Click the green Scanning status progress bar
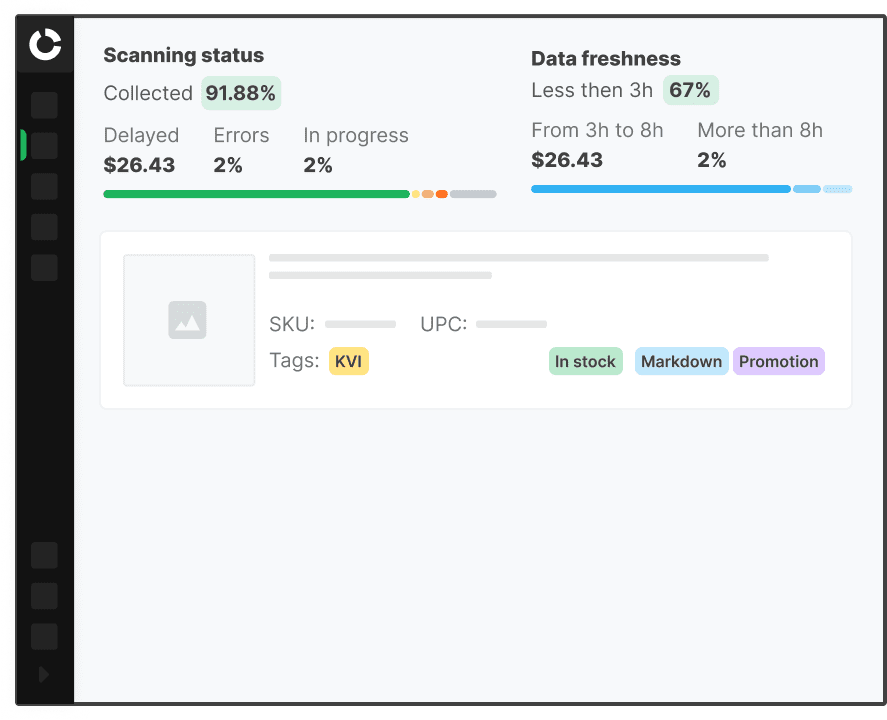The height and width of the screenshot is (720, 887). tap(255, 193)
